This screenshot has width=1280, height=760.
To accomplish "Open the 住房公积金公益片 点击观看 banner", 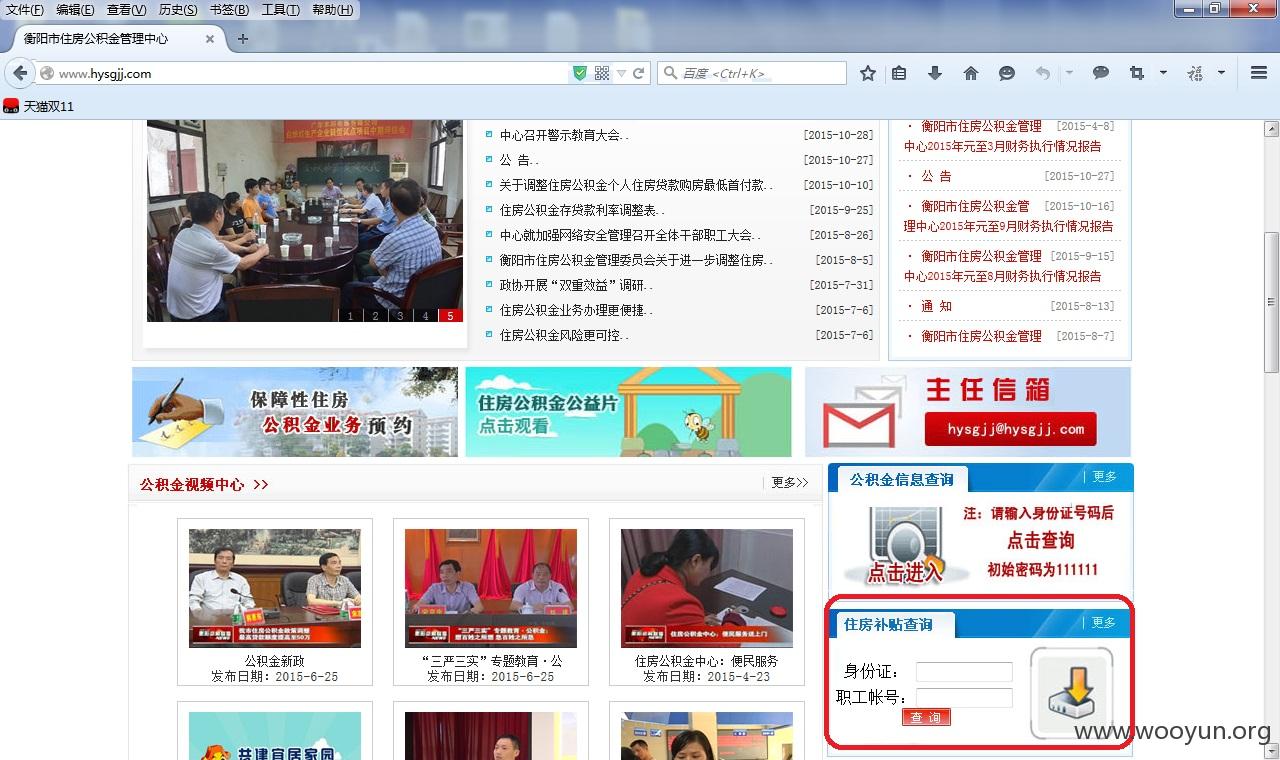I will click(628, 412).
